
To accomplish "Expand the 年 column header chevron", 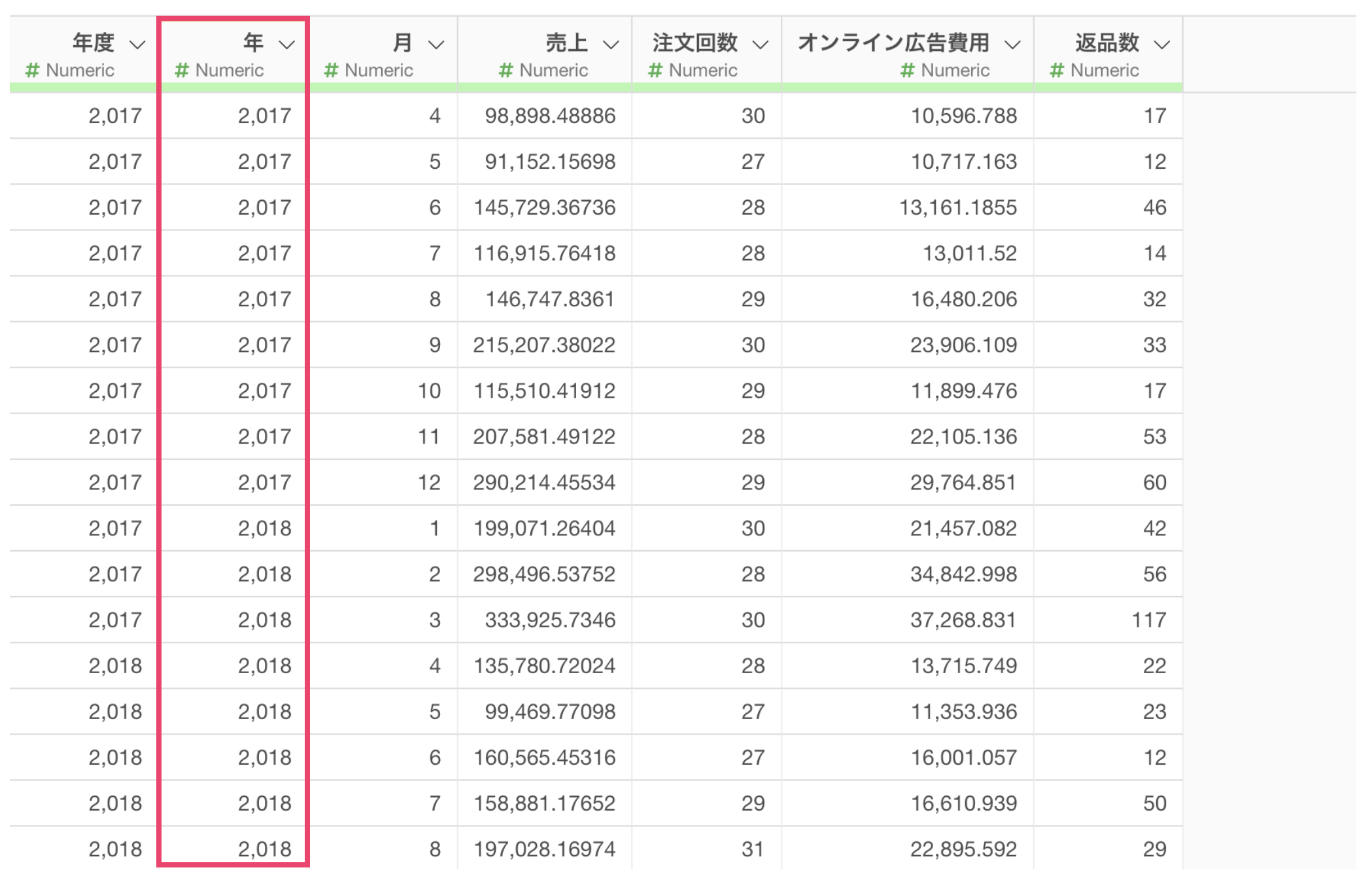I will click(286, 45).
